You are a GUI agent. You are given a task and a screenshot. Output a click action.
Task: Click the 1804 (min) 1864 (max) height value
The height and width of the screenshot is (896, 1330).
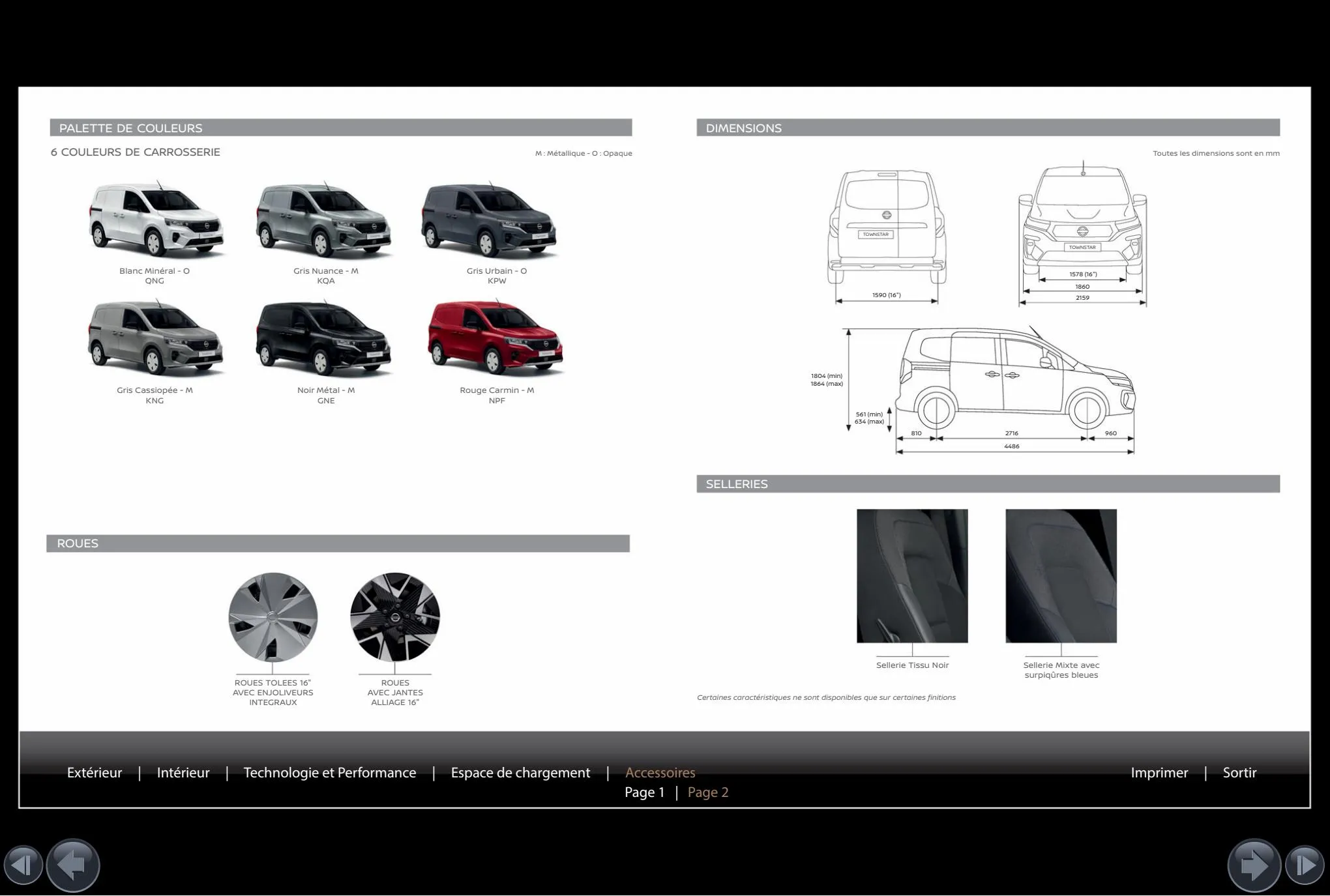827,380
